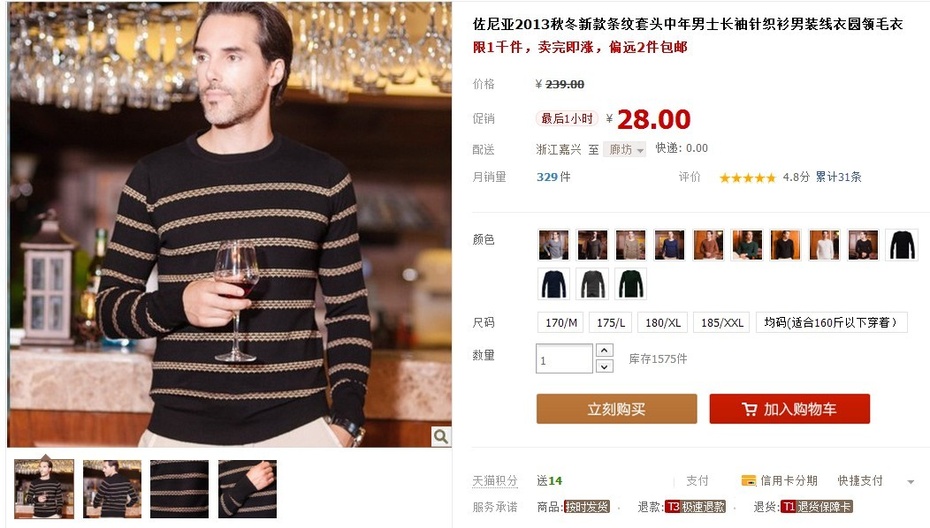Decrease quantity with the down arrow

[x=604, y=367]
